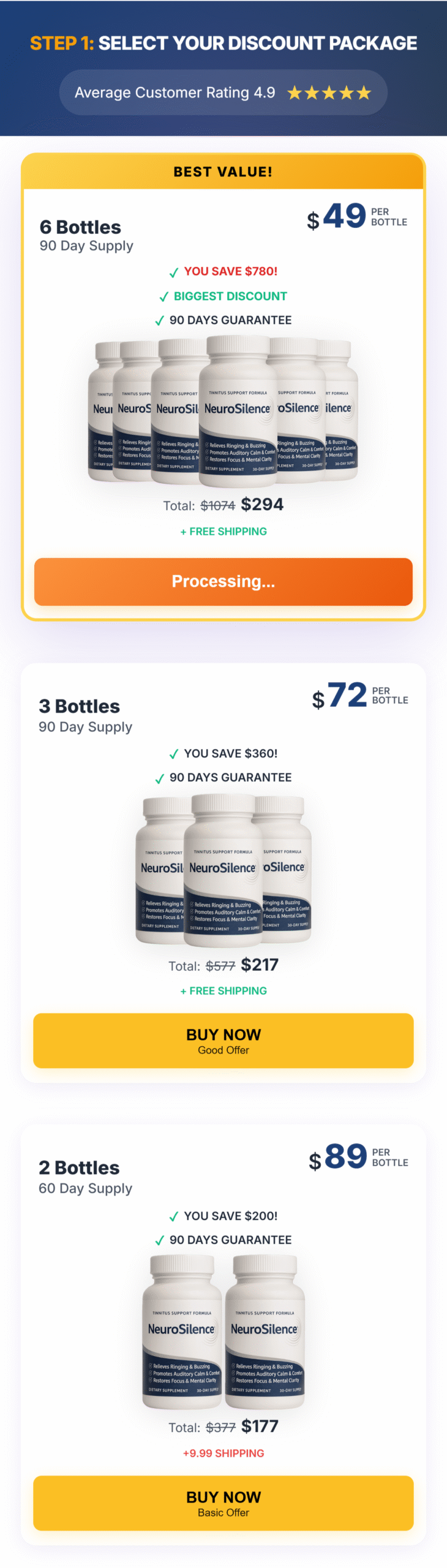Click the five-star rating icons

[329, 93]
